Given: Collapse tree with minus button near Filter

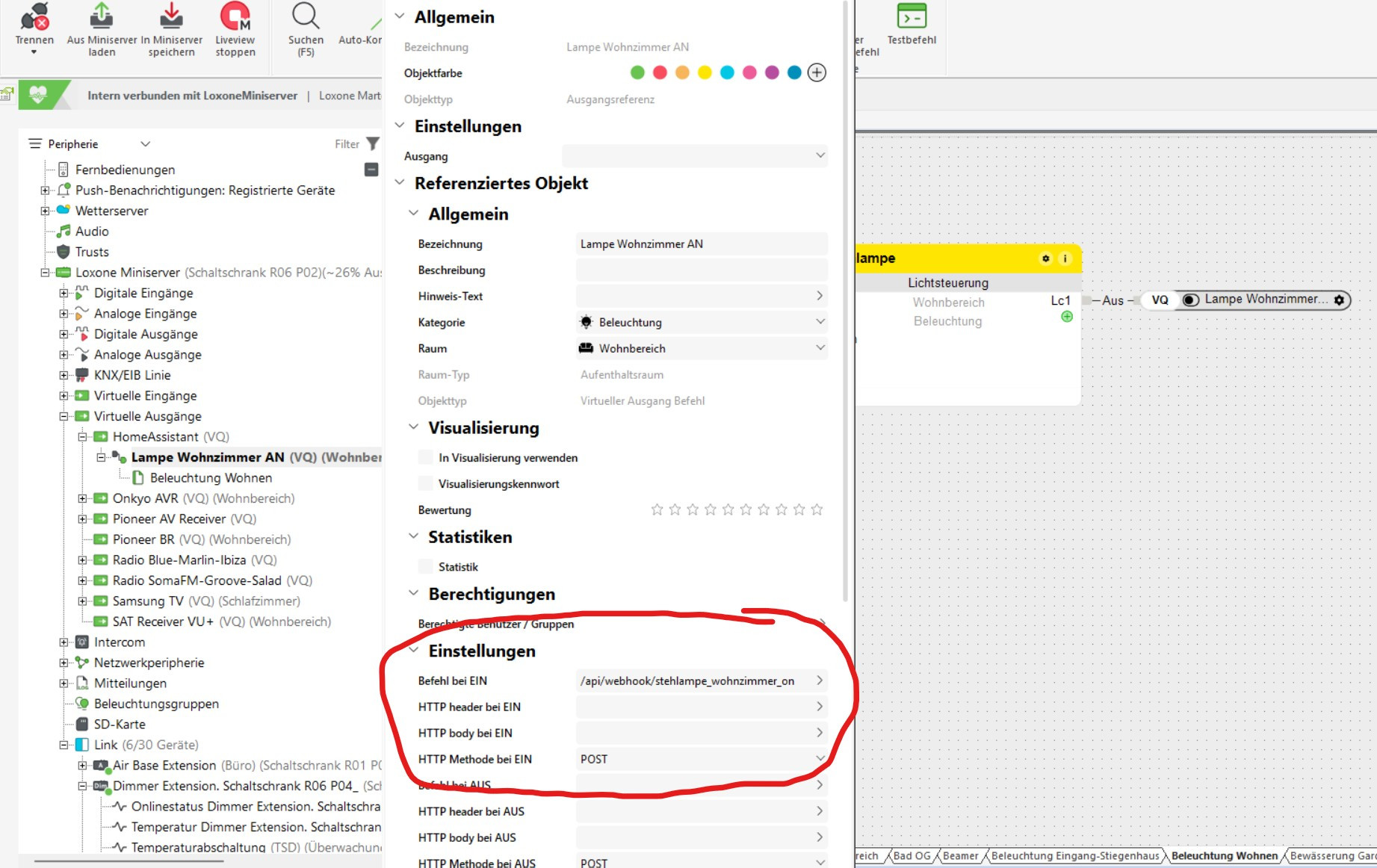Looking at the screenshot, I should (371, 170).
